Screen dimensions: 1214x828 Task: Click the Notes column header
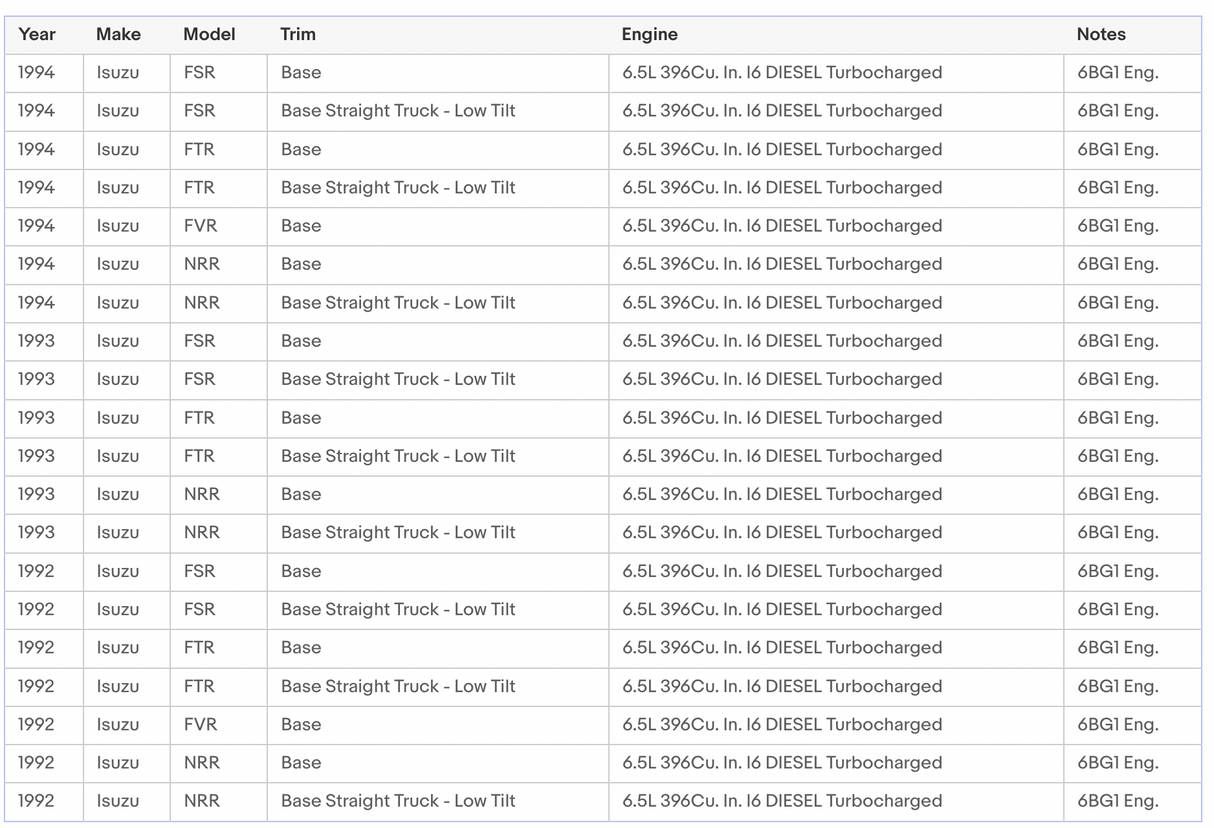pyautogui.click(x=1101, y=34)
